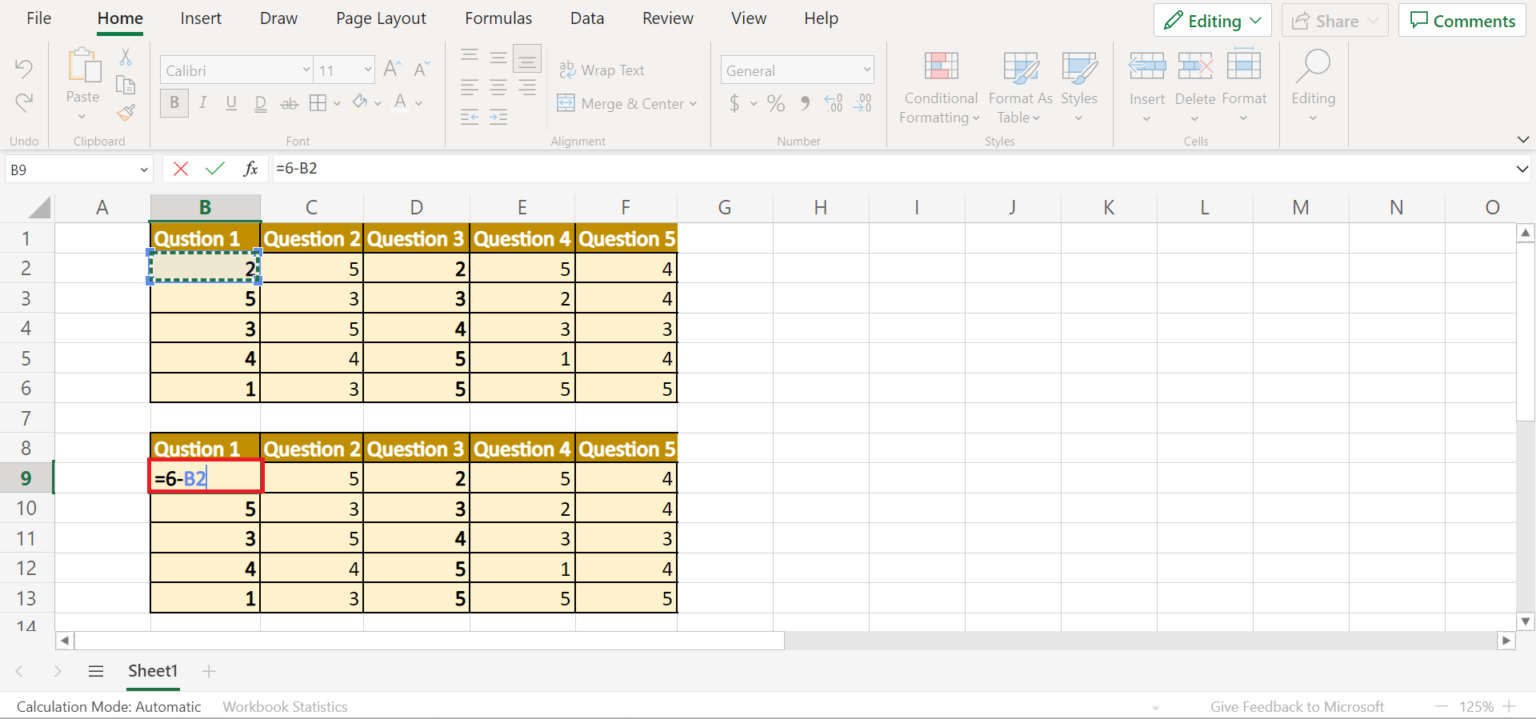This screenshot has width=1536, height=719.
Task: Open the Page Layout tab
Action: point(381,19)
